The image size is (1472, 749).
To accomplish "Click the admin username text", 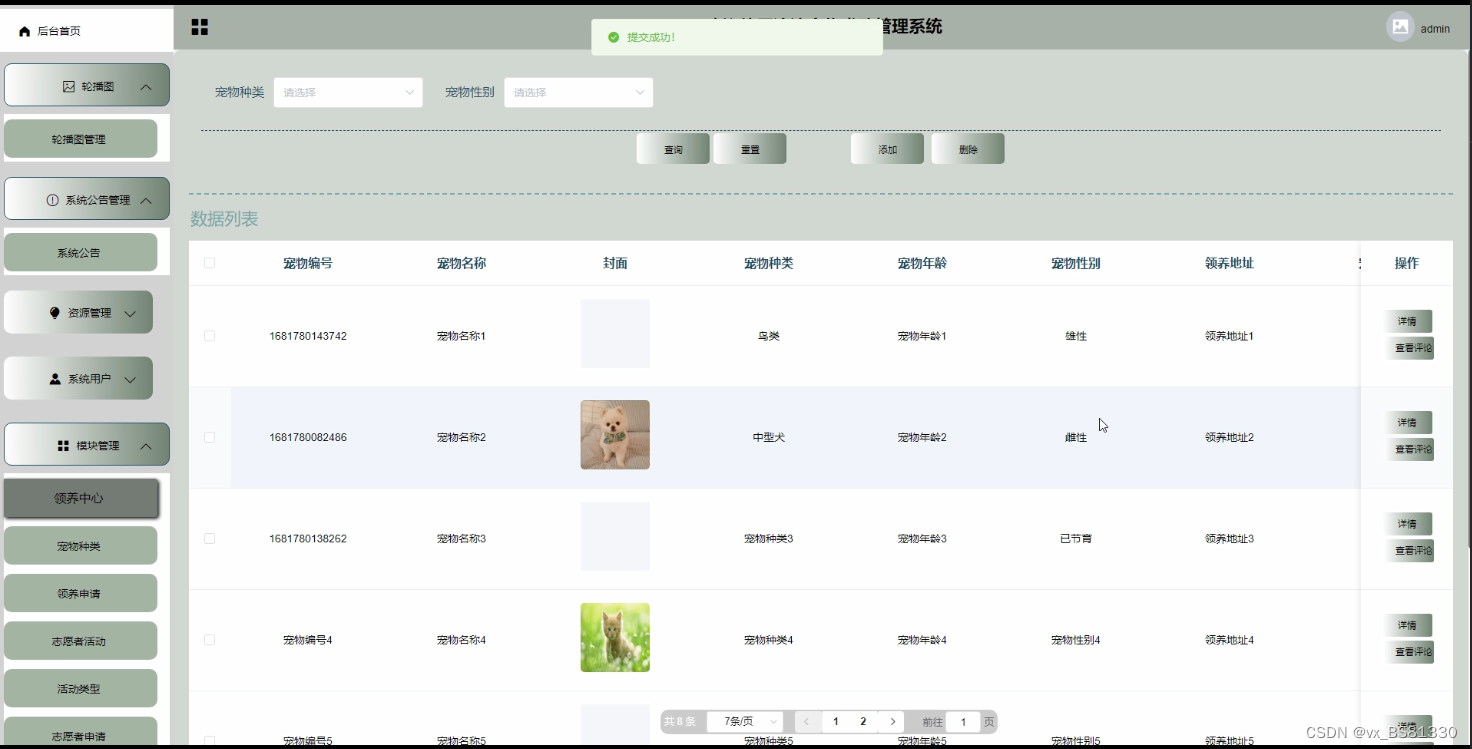I will tap(1435, 29).
